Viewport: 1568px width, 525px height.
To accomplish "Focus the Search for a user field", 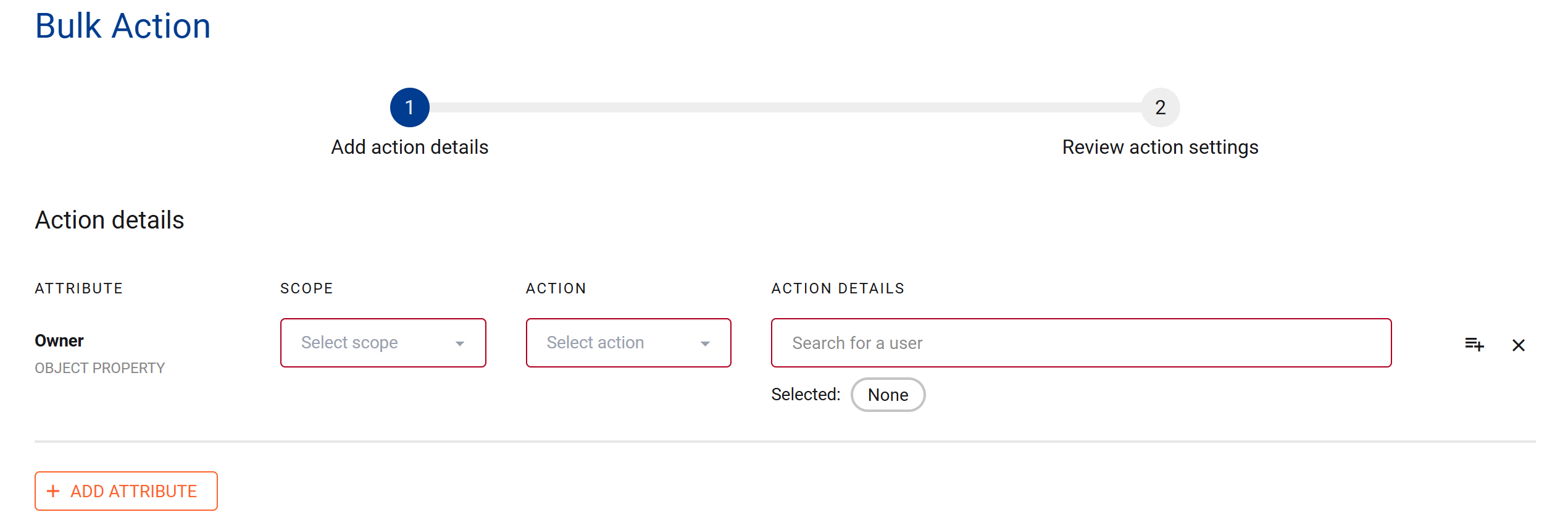I will [1080, 343].
